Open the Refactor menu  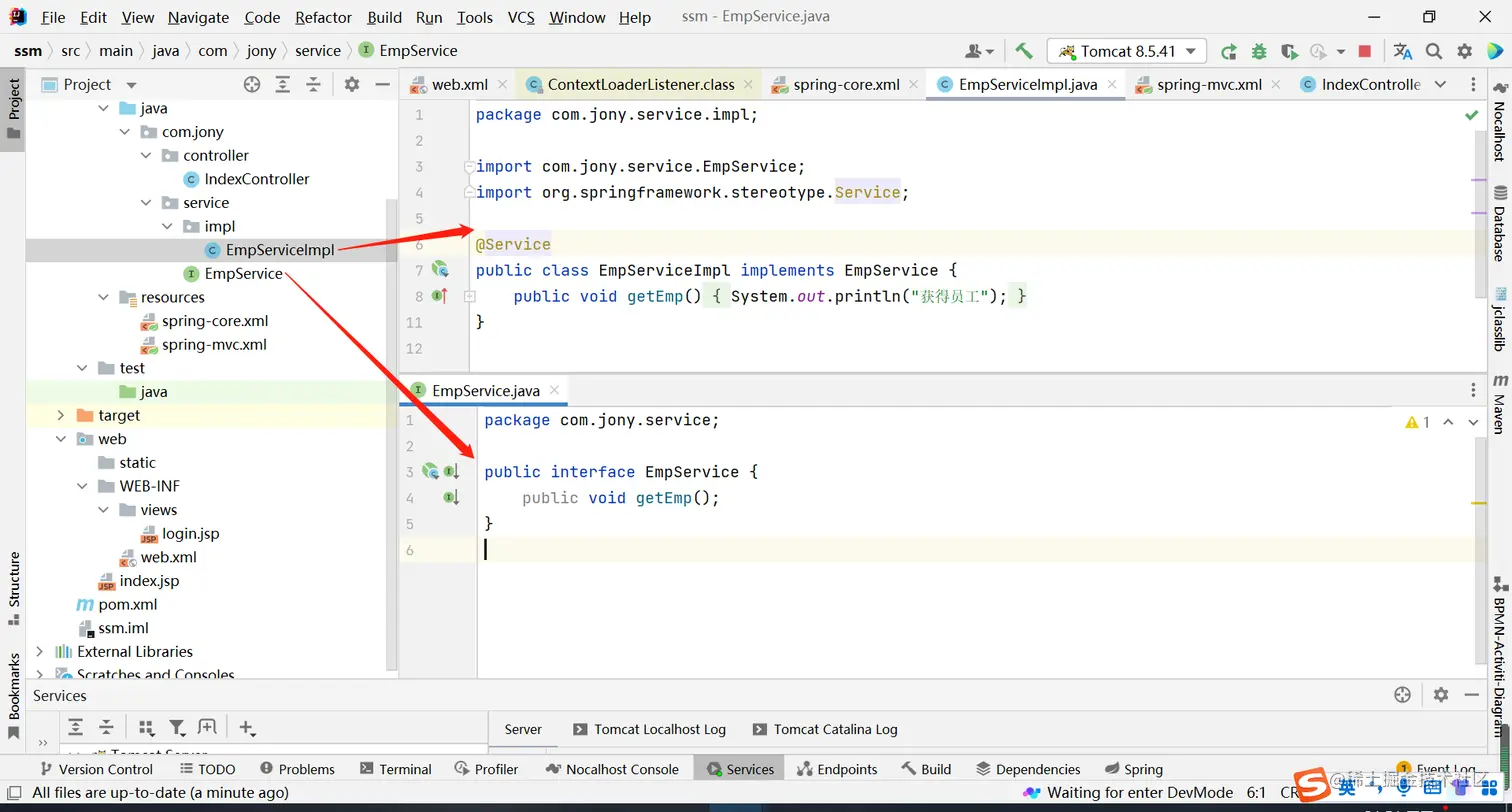[323, 17]
